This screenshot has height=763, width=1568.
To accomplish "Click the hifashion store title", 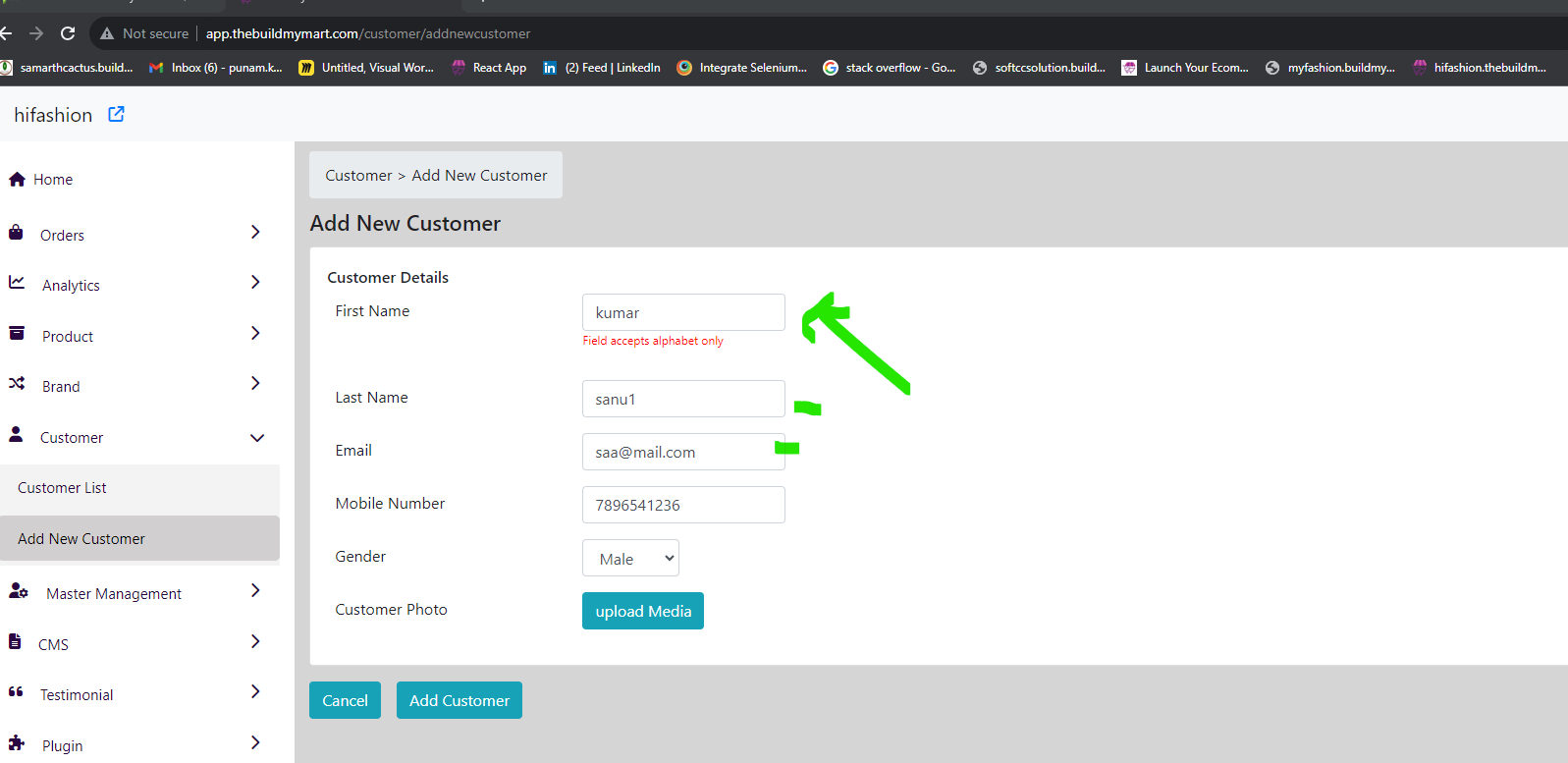I will (53, 115).
